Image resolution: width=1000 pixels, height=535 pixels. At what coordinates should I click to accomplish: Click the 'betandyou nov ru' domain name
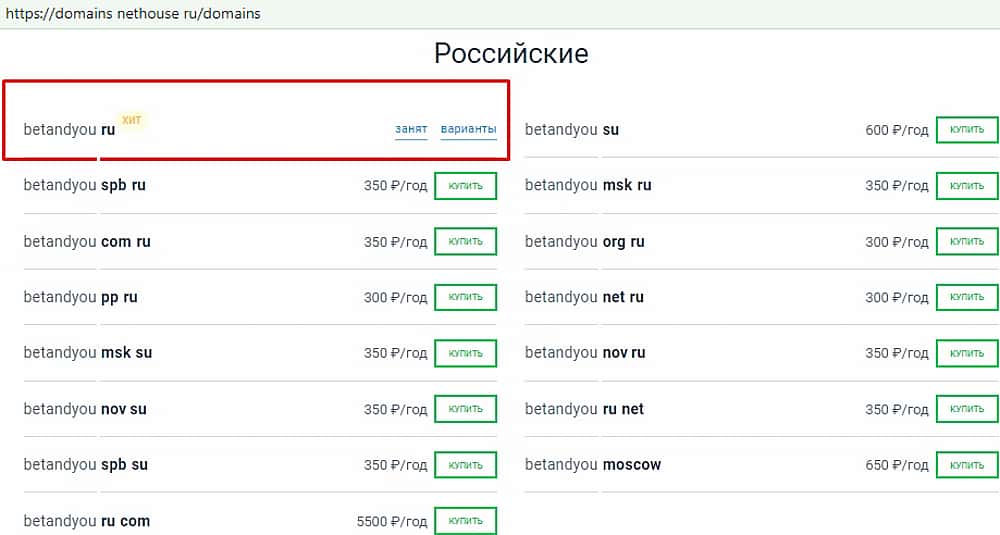click(x=585, y=353)
